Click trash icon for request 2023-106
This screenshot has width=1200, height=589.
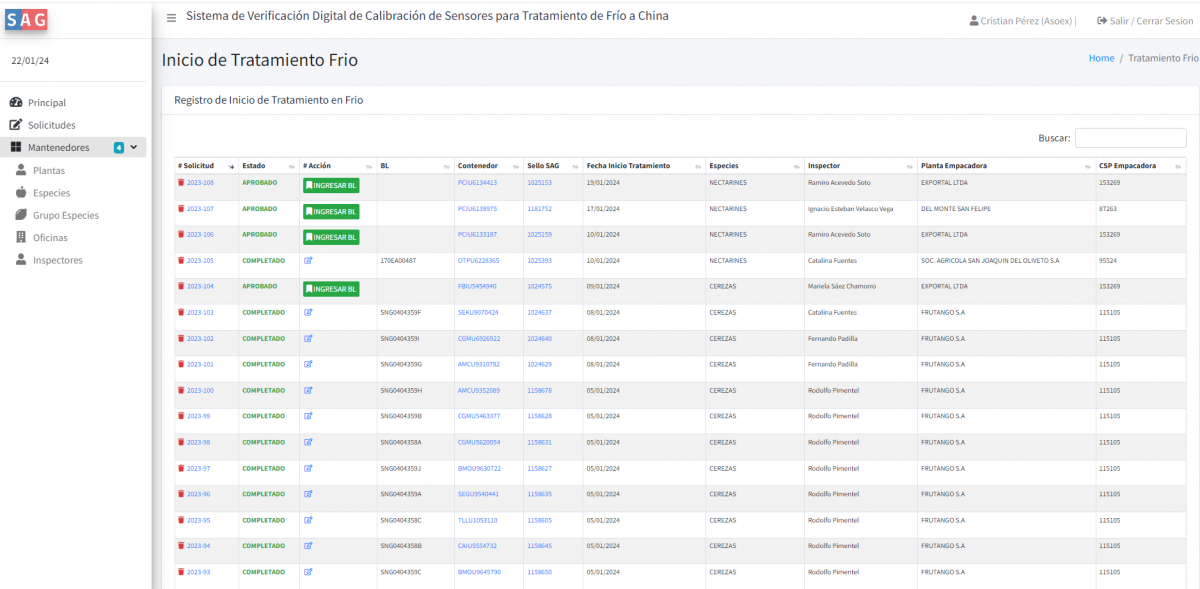[181, 235]
